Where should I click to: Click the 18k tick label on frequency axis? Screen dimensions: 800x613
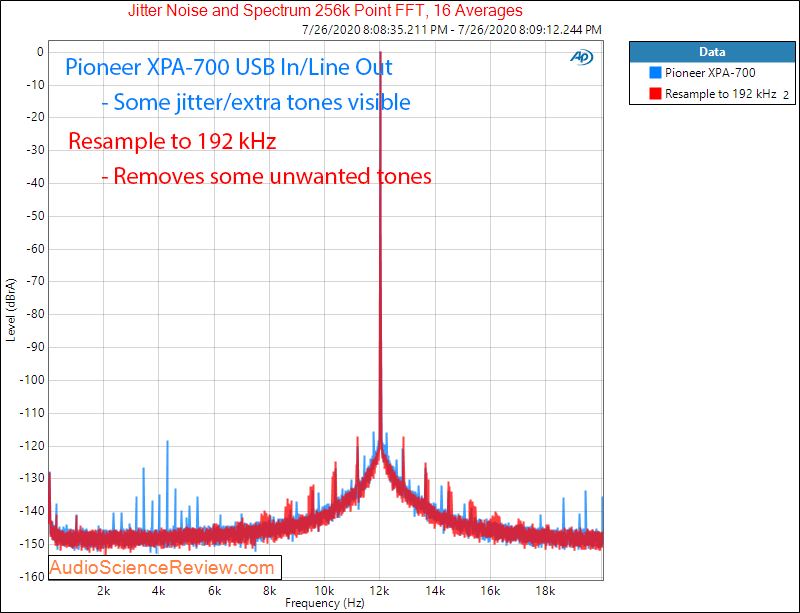pyautogui.click(x=545, y=591)
